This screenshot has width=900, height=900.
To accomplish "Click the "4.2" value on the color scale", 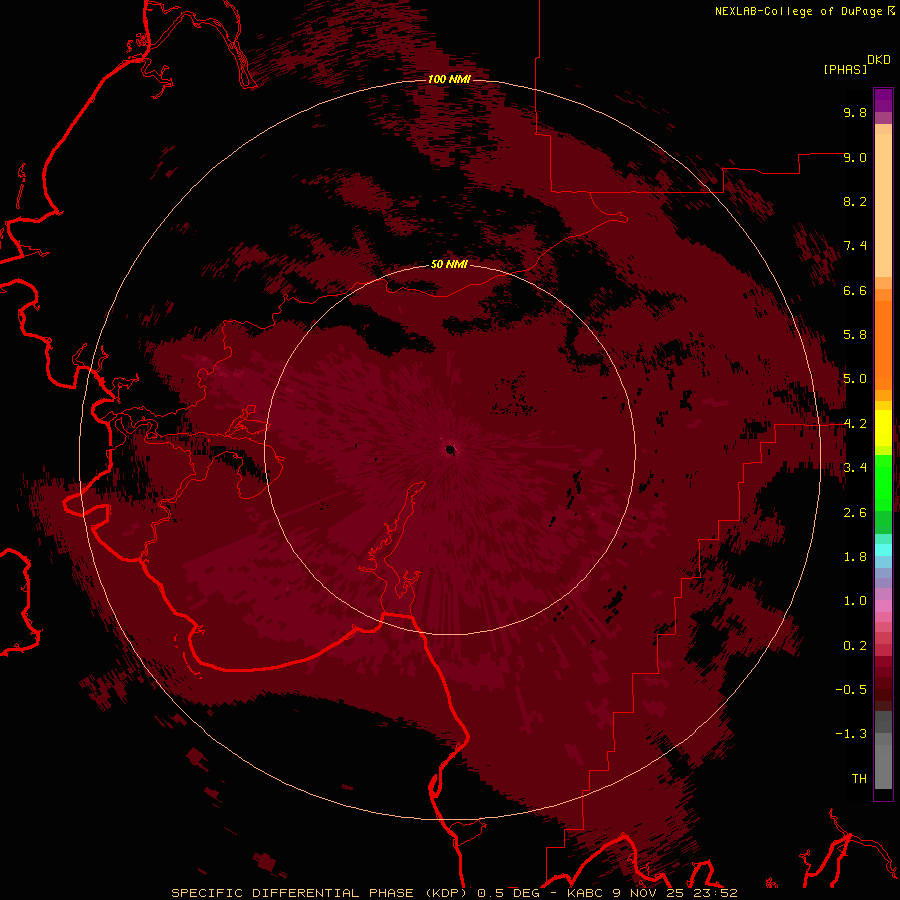I will [855, 424].
